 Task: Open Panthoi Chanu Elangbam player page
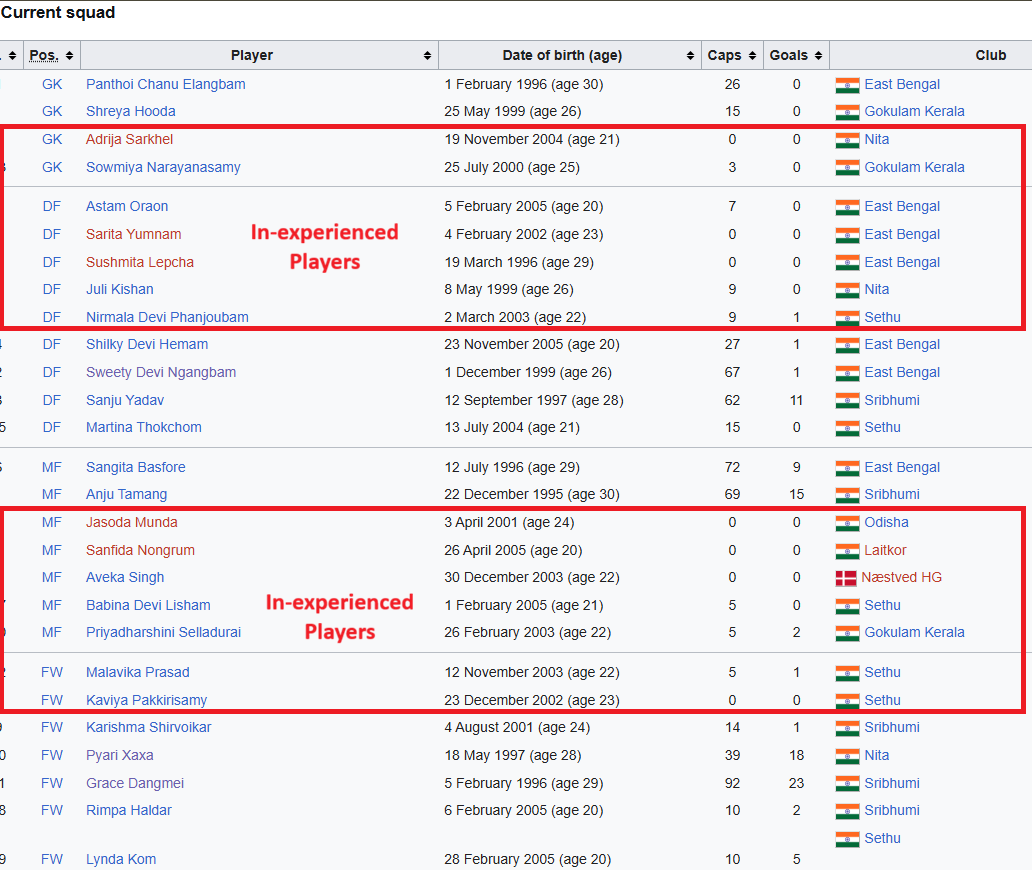click(166, 84)
